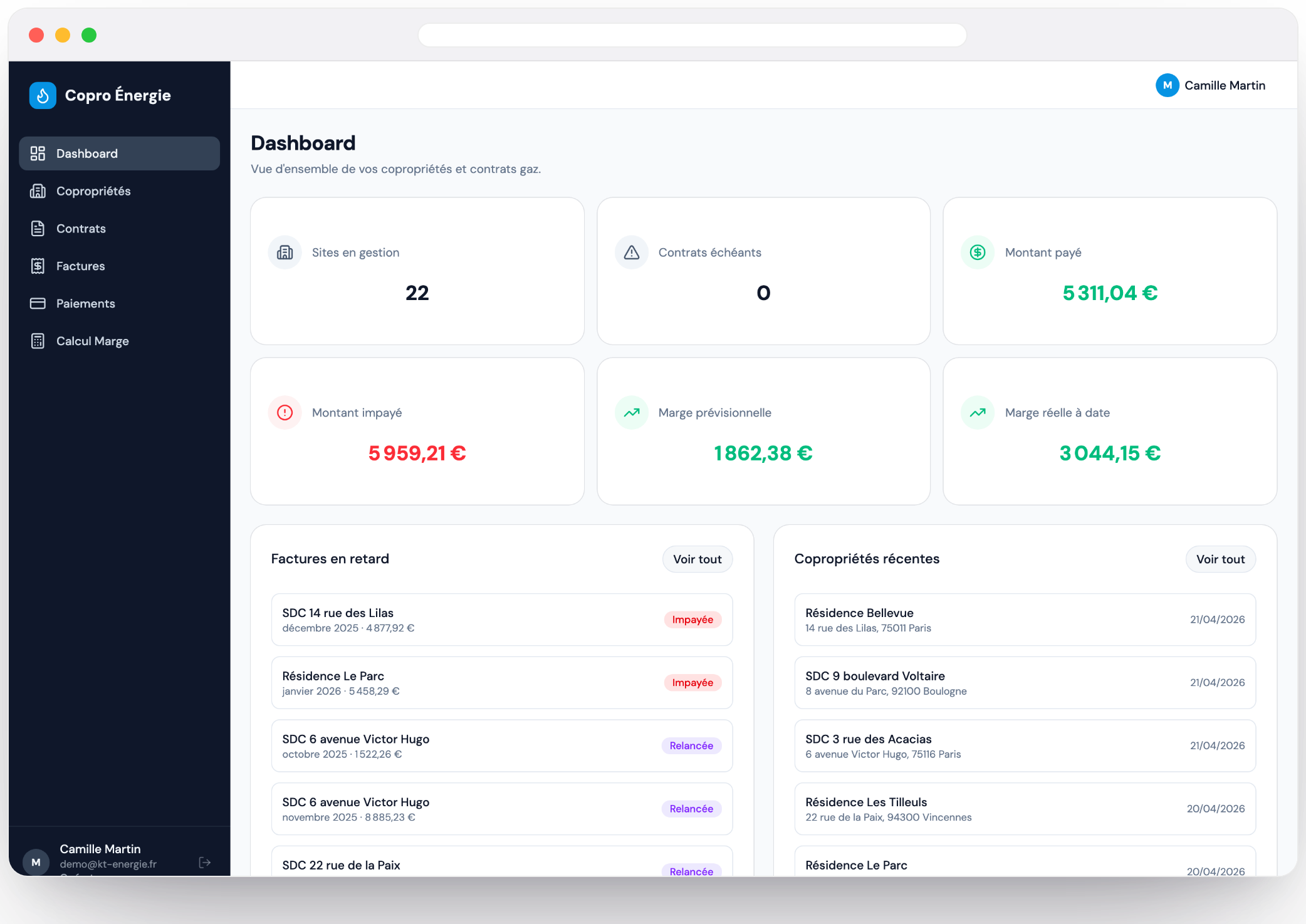Open the Dashboard menu item
This screenshot has height=924, width=1306.
[120, 153]
